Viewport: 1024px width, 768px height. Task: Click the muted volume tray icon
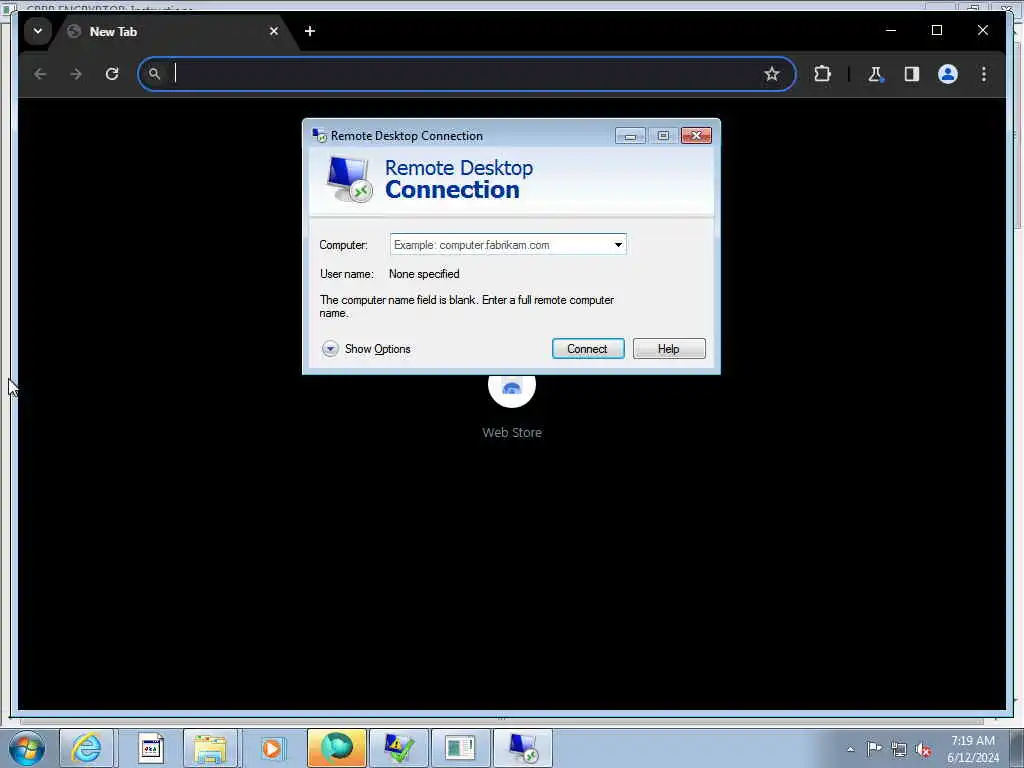[x=923, y=750]
